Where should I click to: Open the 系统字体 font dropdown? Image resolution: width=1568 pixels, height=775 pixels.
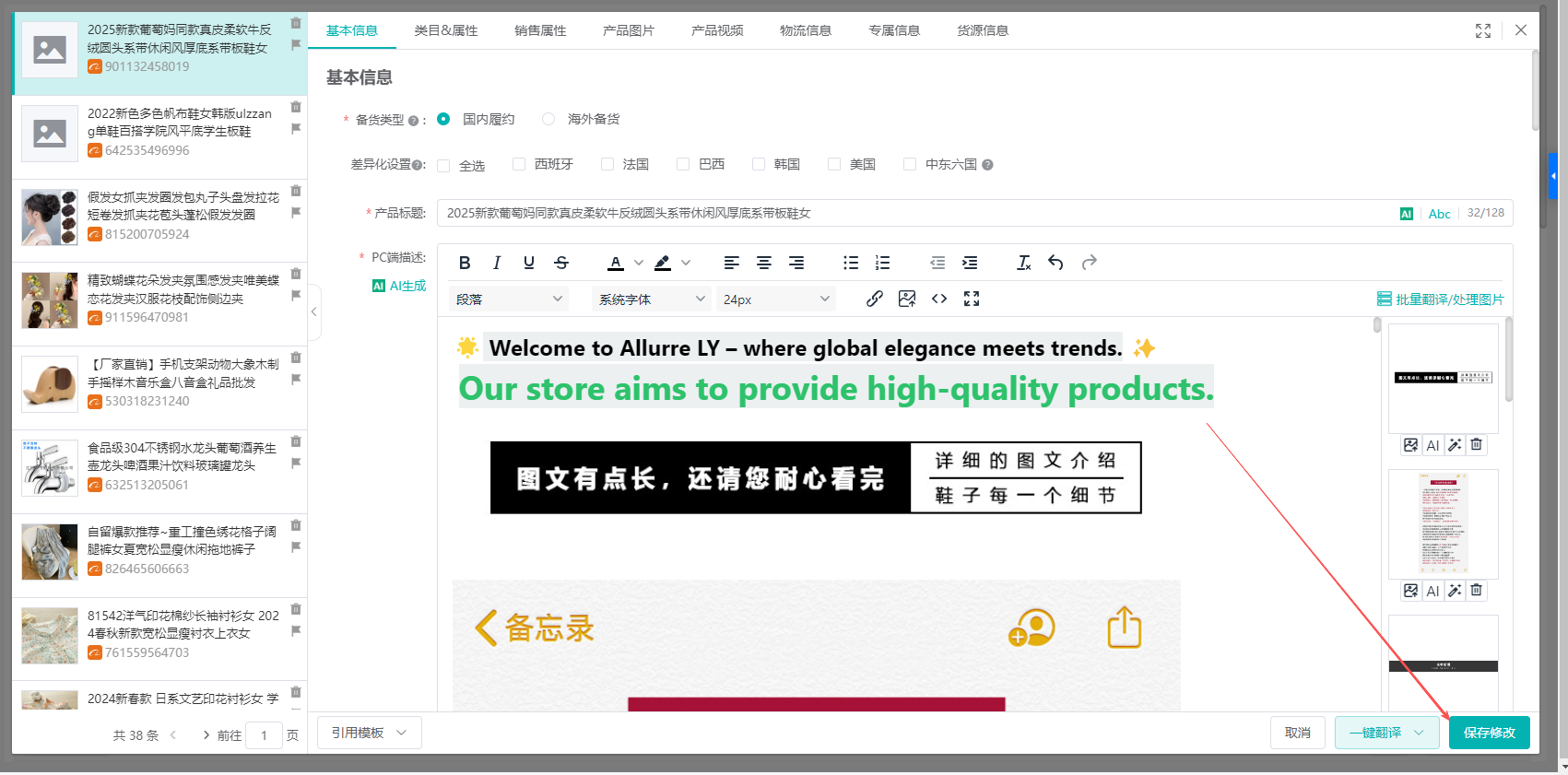[651, 299]
